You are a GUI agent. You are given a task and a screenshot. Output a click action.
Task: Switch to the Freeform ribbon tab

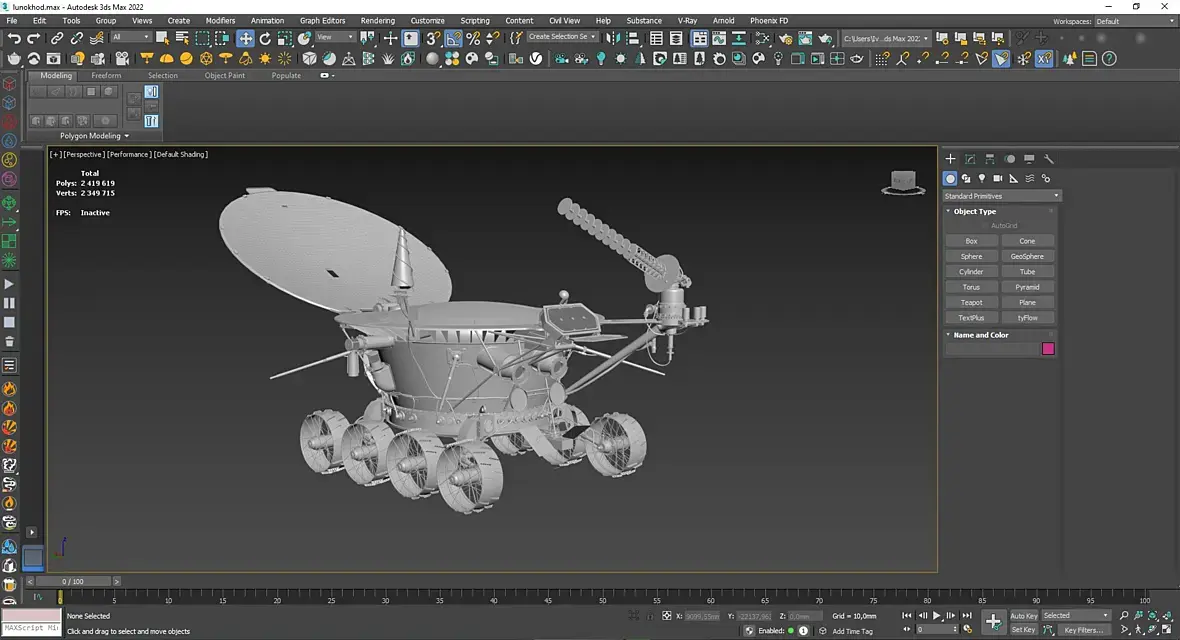pyautogui.click(x=106, y=75)
